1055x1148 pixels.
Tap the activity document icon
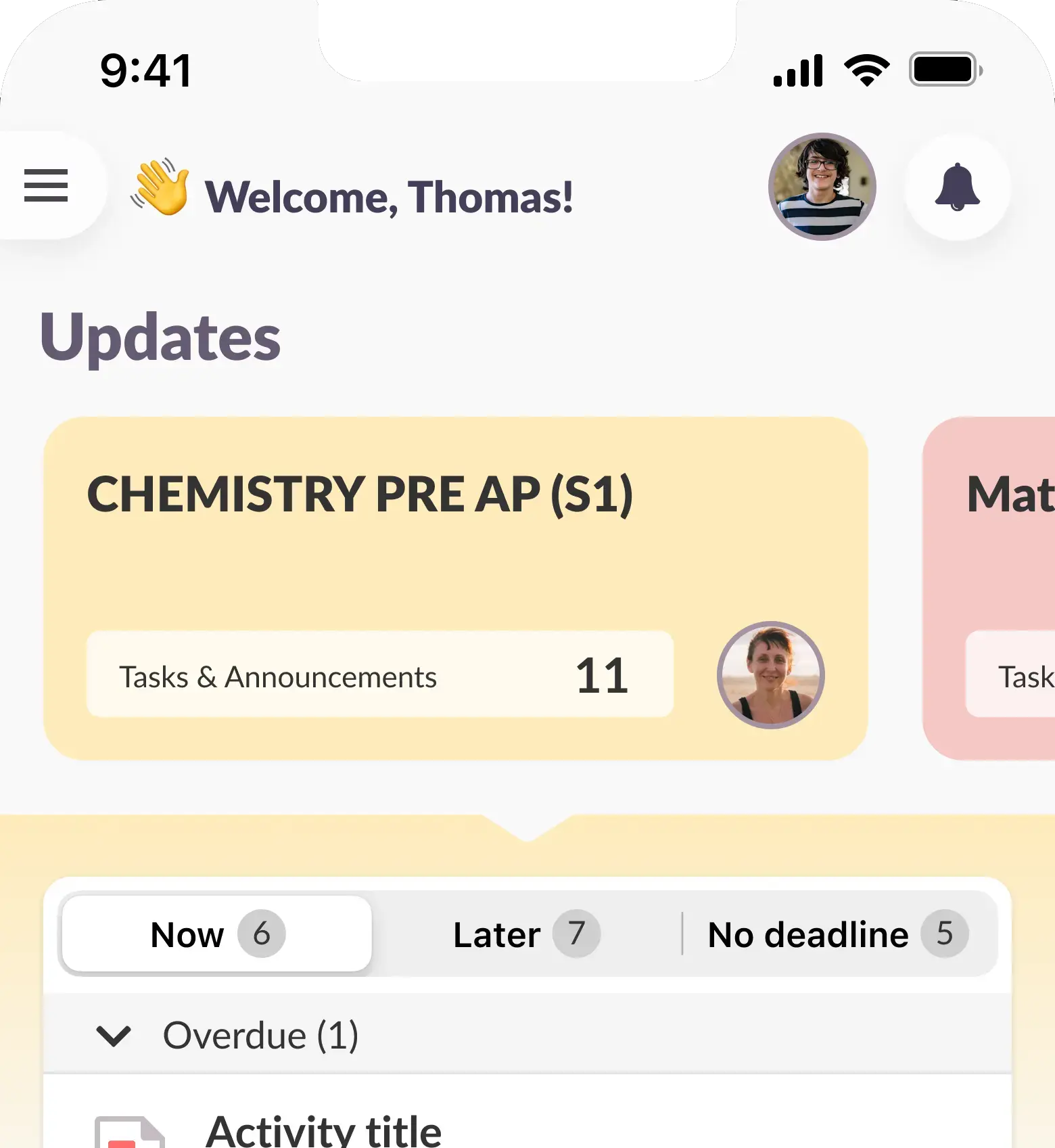[130, 1131]
